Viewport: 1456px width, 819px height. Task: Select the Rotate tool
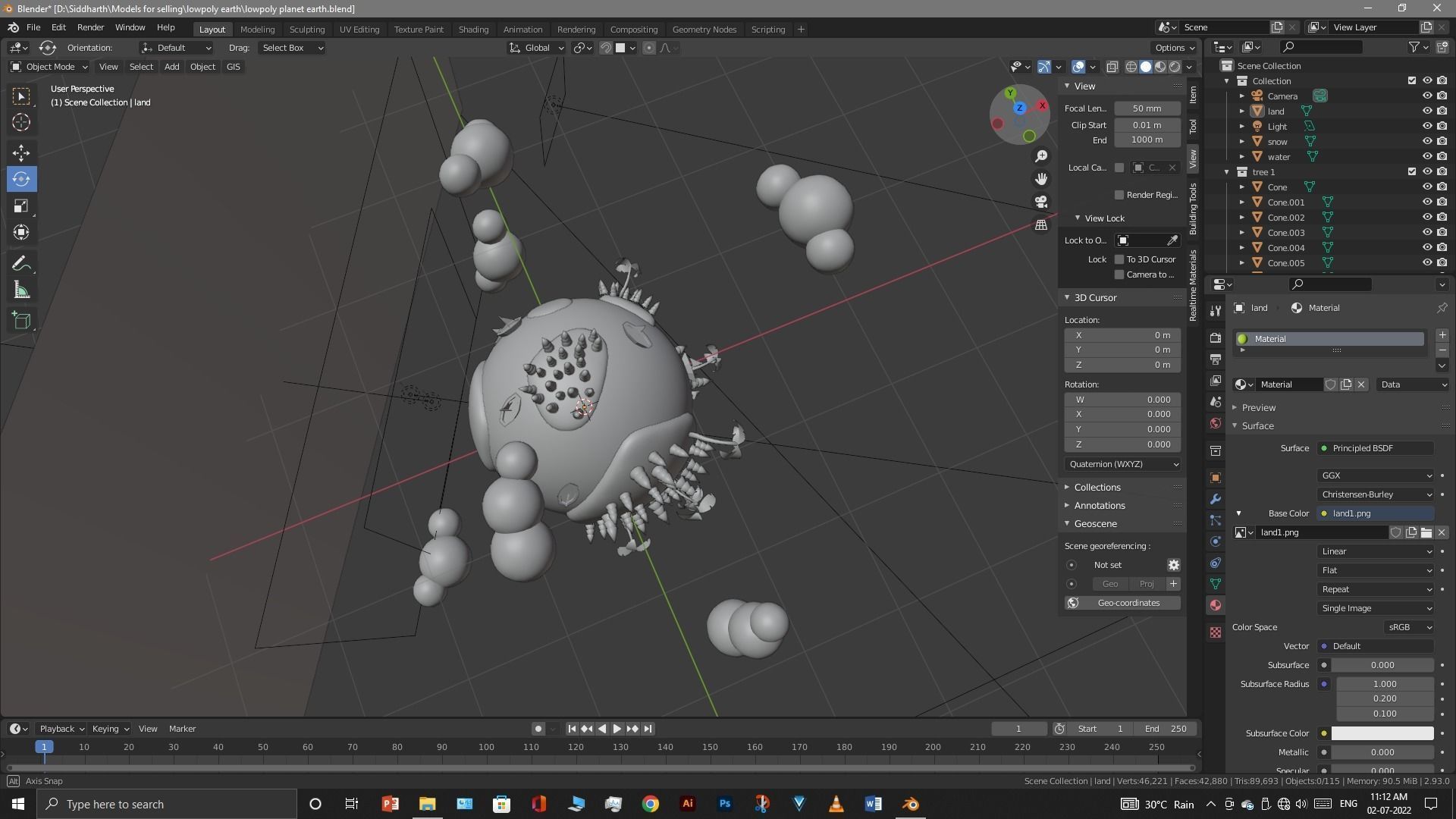tap(21, 179)
